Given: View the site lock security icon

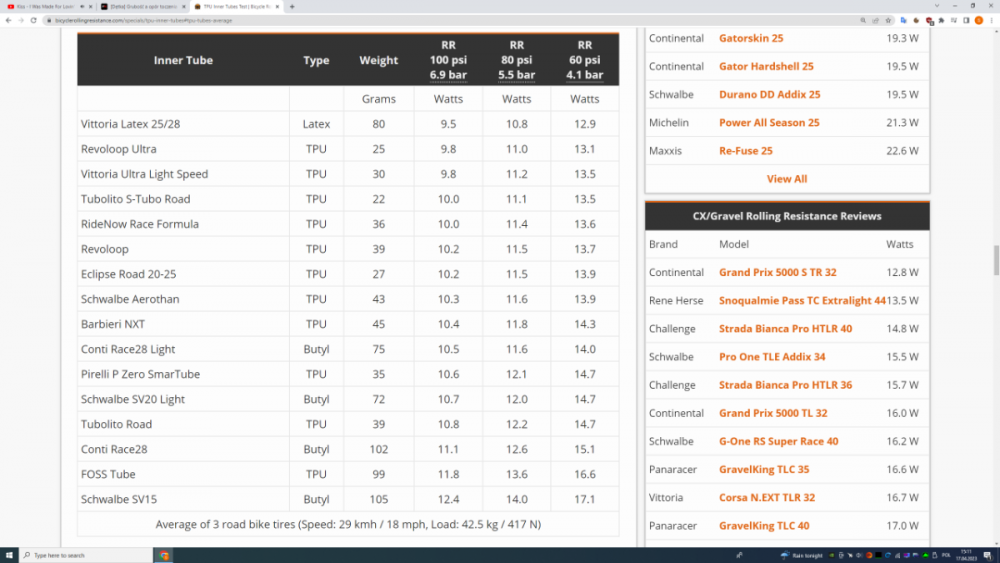Looking at the screenshot, I should 49,20.
